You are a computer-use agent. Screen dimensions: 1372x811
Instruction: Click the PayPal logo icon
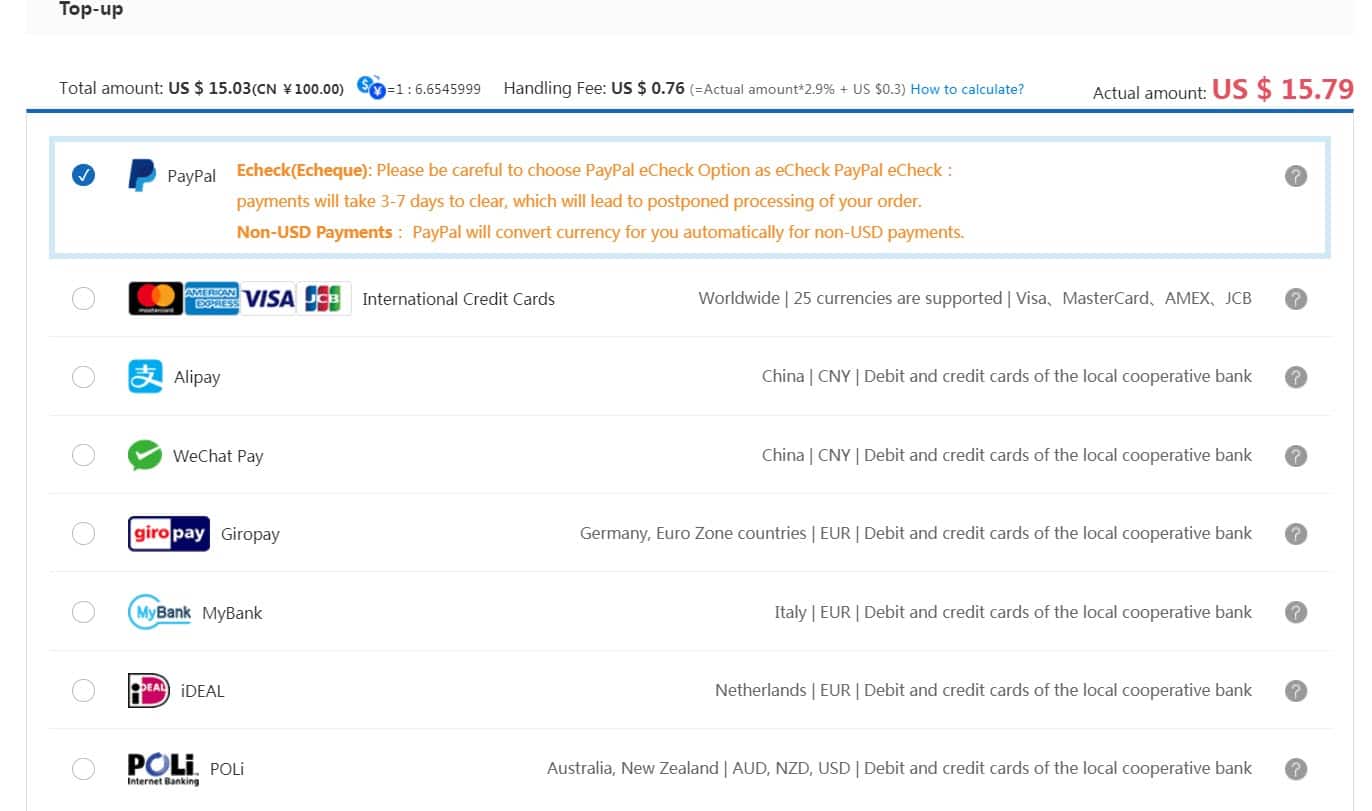point(142,175)
